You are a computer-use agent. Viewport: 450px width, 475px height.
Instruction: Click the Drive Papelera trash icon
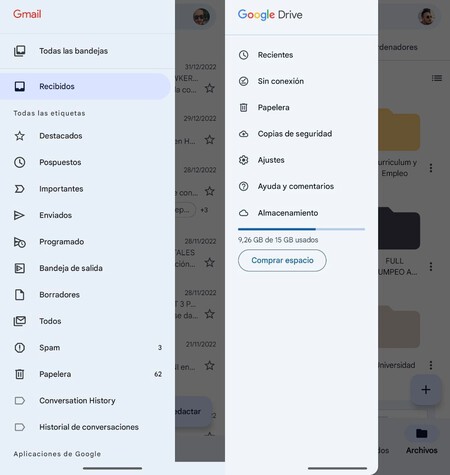coord(244,108)
